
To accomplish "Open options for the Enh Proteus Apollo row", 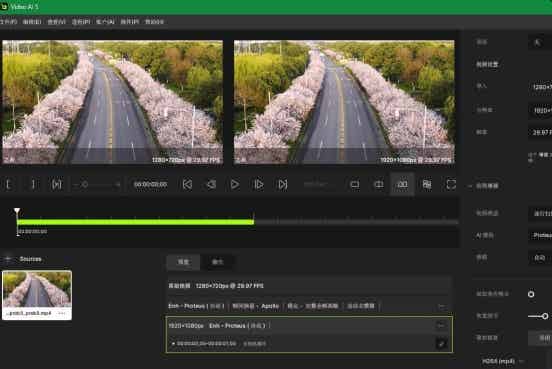I will click(x=441, y=306).
